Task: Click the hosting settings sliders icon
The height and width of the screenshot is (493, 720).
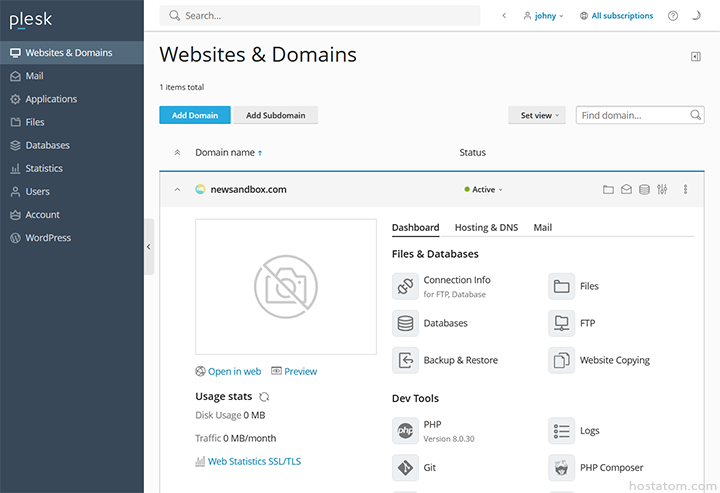Action: pyautogui.click(x=662, y=189)
